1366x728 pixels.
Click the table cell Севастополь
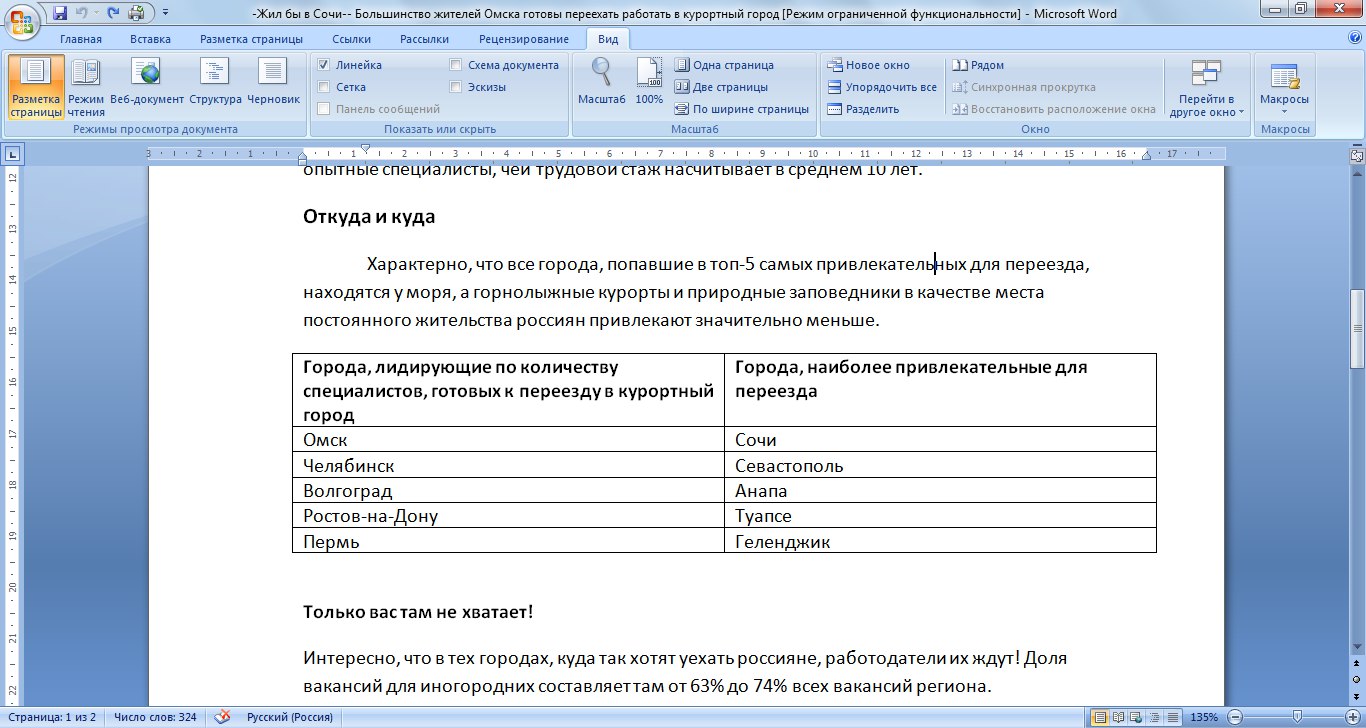pos(940,466)
